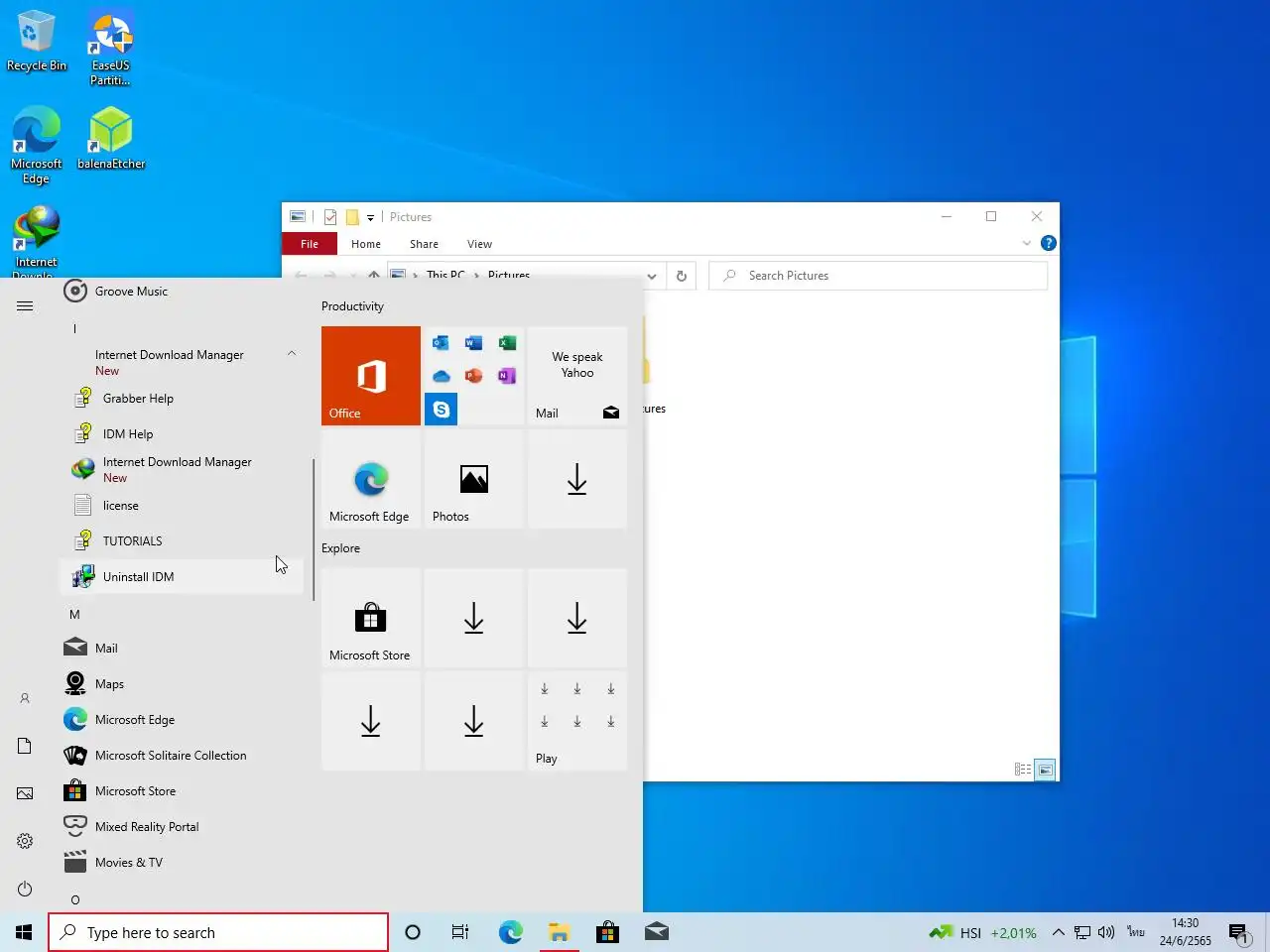This screenshot has height=952, width=1270.
Task: Open Grabber Help entry
Action: click(x=182, y=398)
